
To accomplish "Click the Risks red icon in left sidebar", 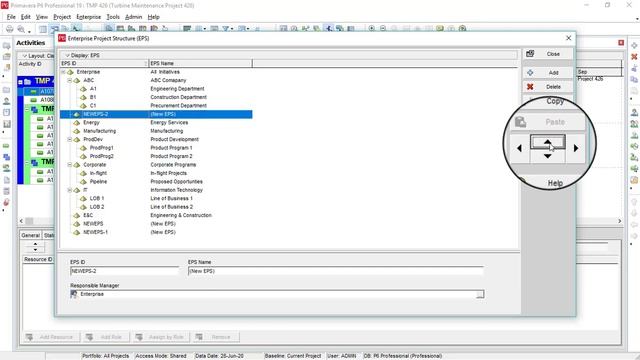I will [x=7, y=202].
